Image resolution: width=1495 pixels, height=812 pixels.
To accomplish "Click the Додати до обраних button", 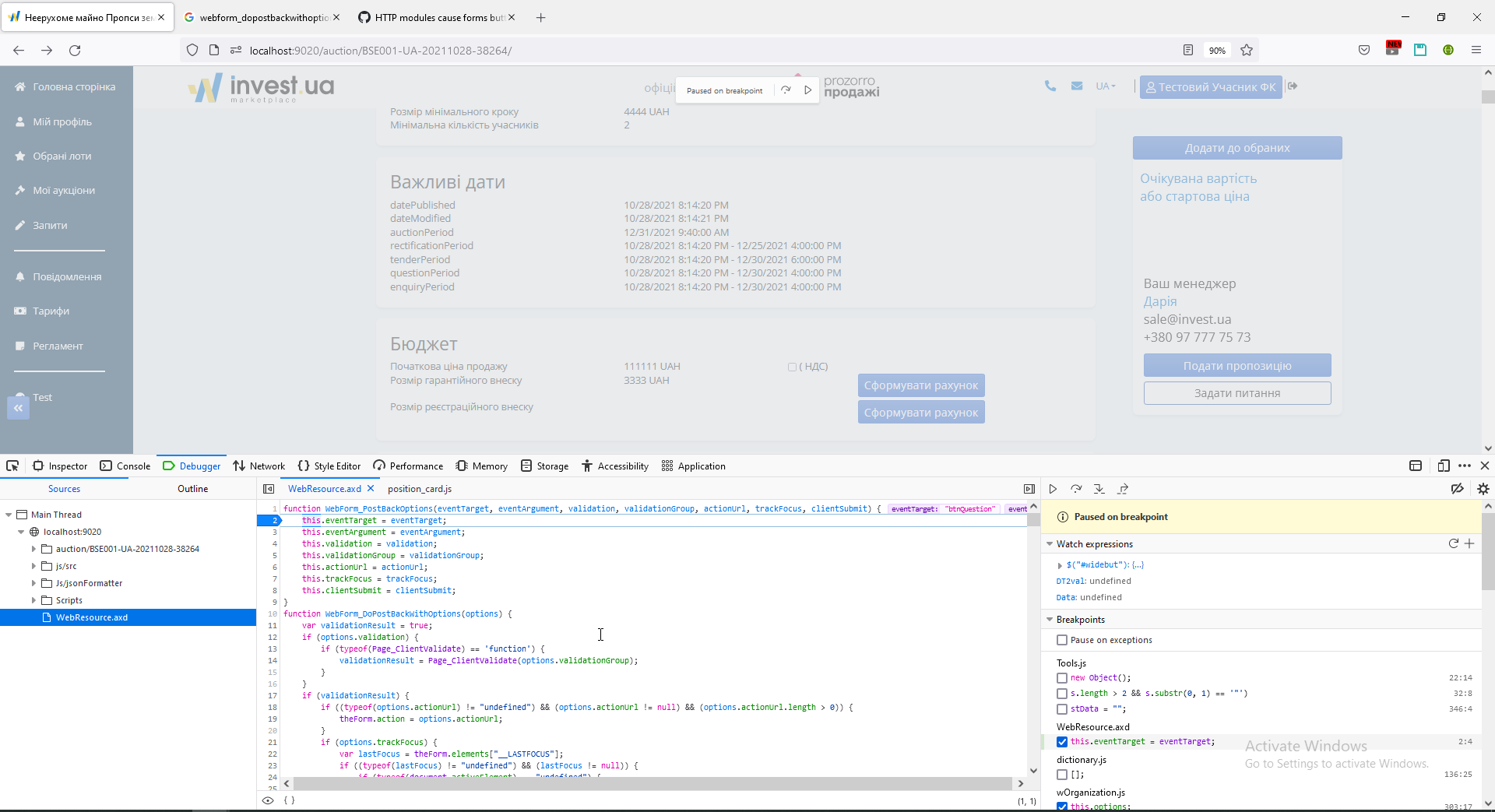I will point(1237,148).
